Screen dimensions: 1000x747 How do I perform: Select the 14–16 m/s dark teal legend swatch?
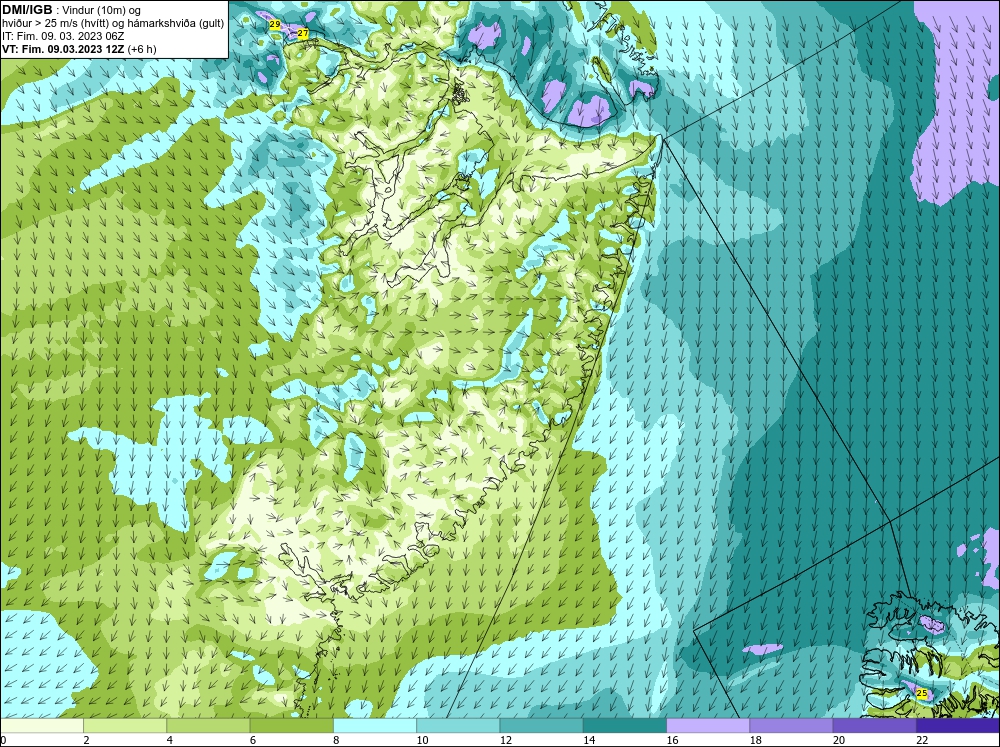point(625,726)
